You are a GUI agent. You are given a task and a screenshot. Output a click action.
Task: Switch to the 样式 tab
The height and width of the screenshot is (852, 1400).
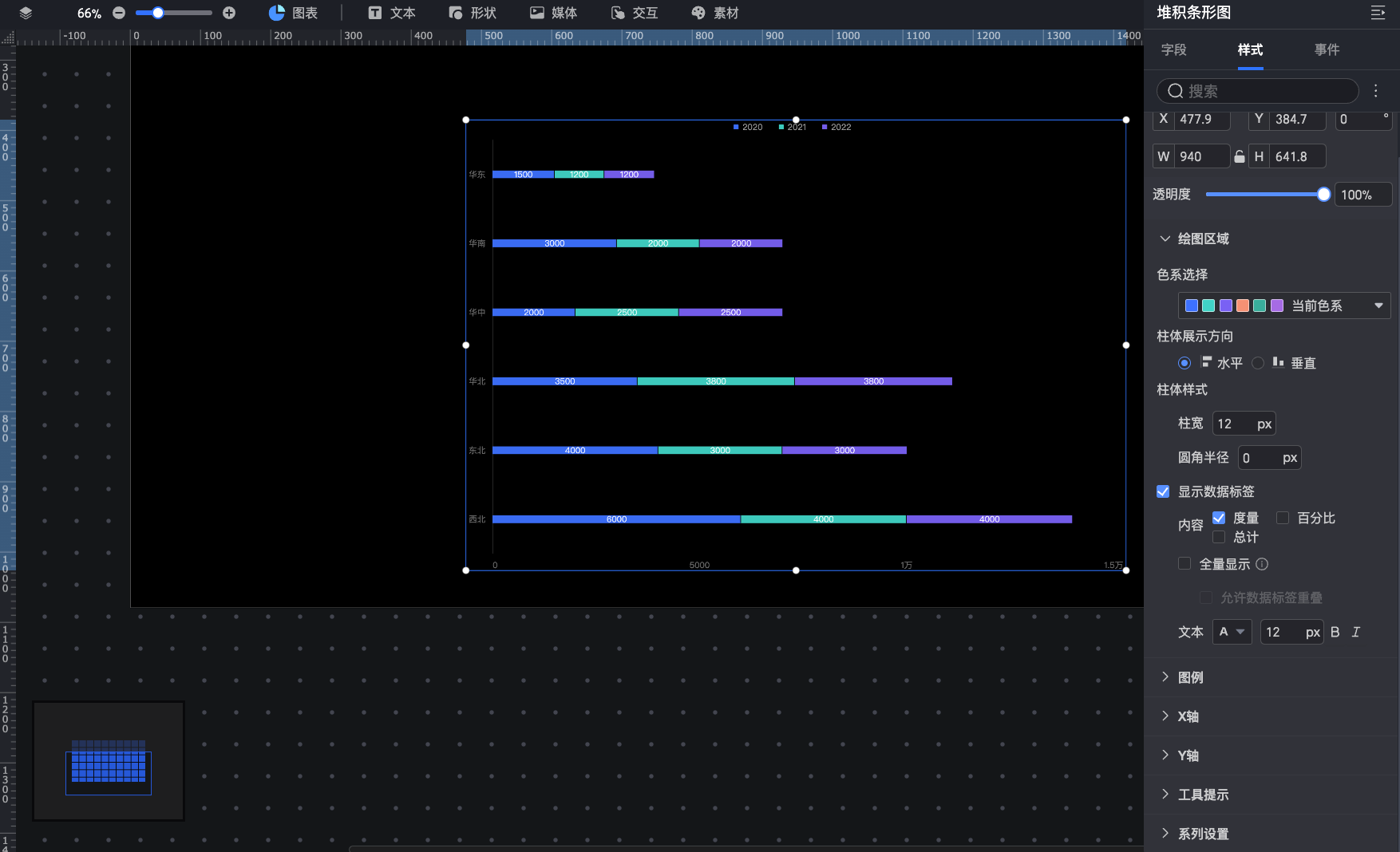coord(1250,49)
